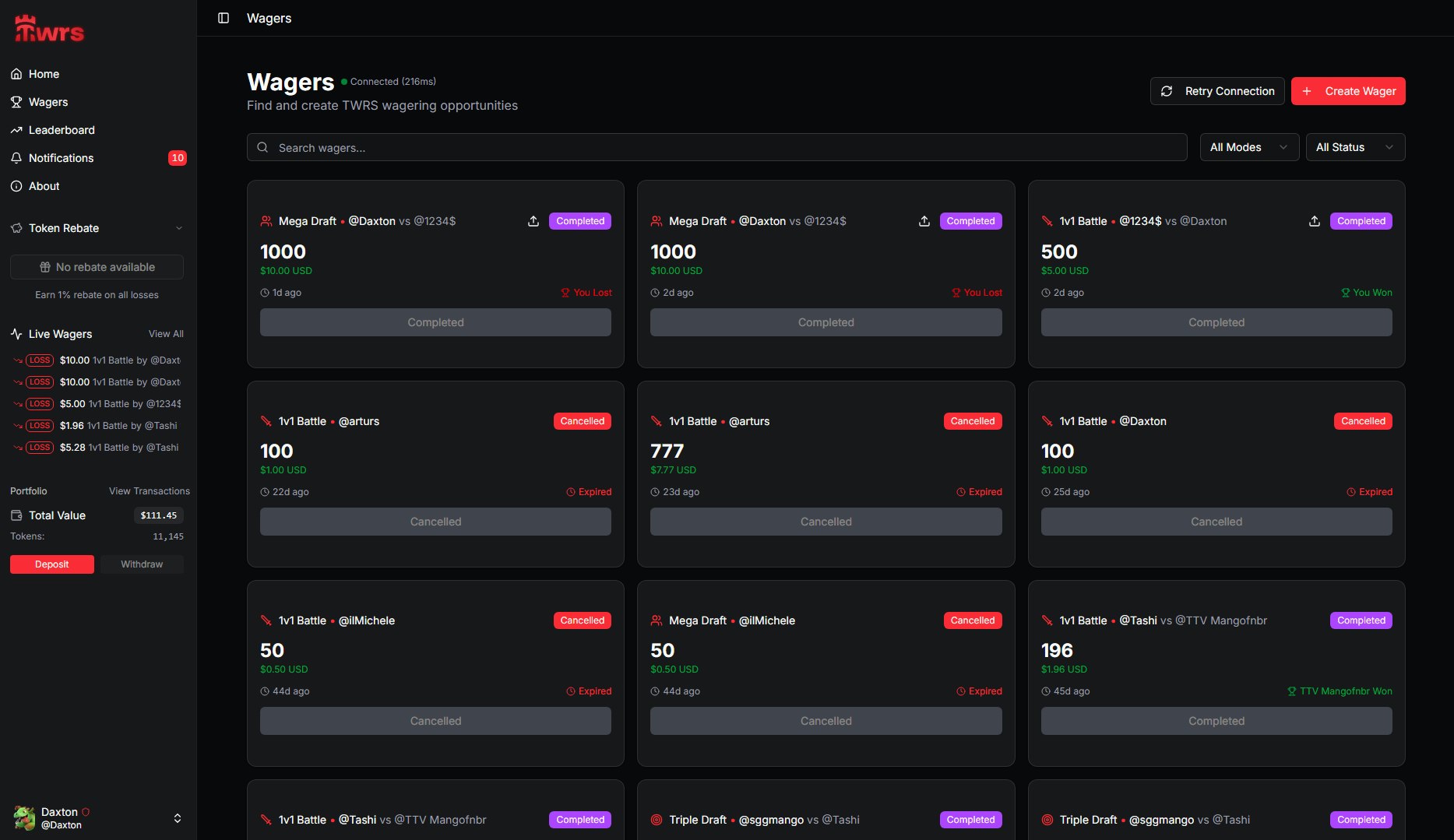Click 'You Lost' on 2d ago Mega Draft
This screenshot has height=840, width=1454.
coord(977,293)
